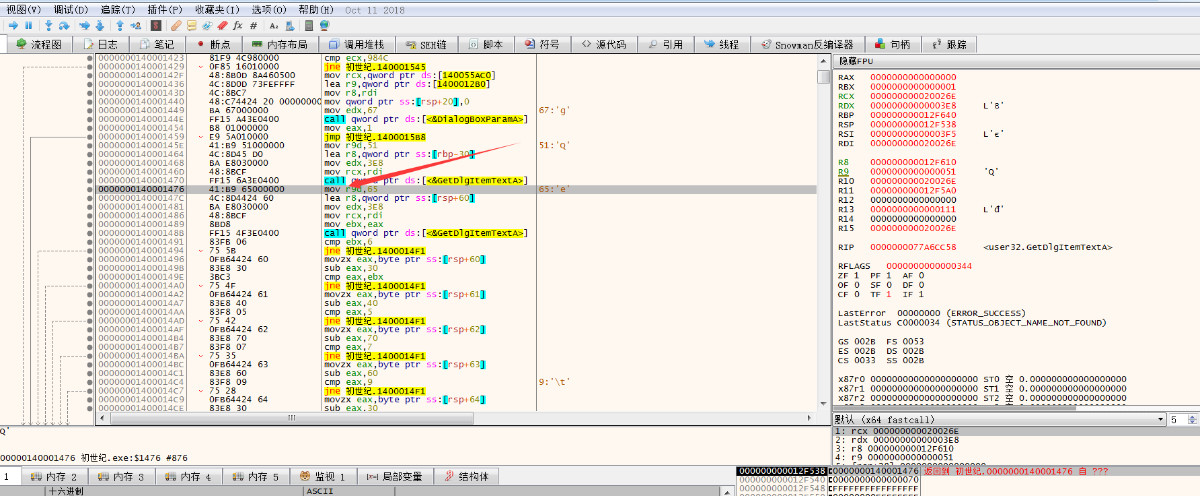Click the R9 register value 0000000000000051

(913, 172)
